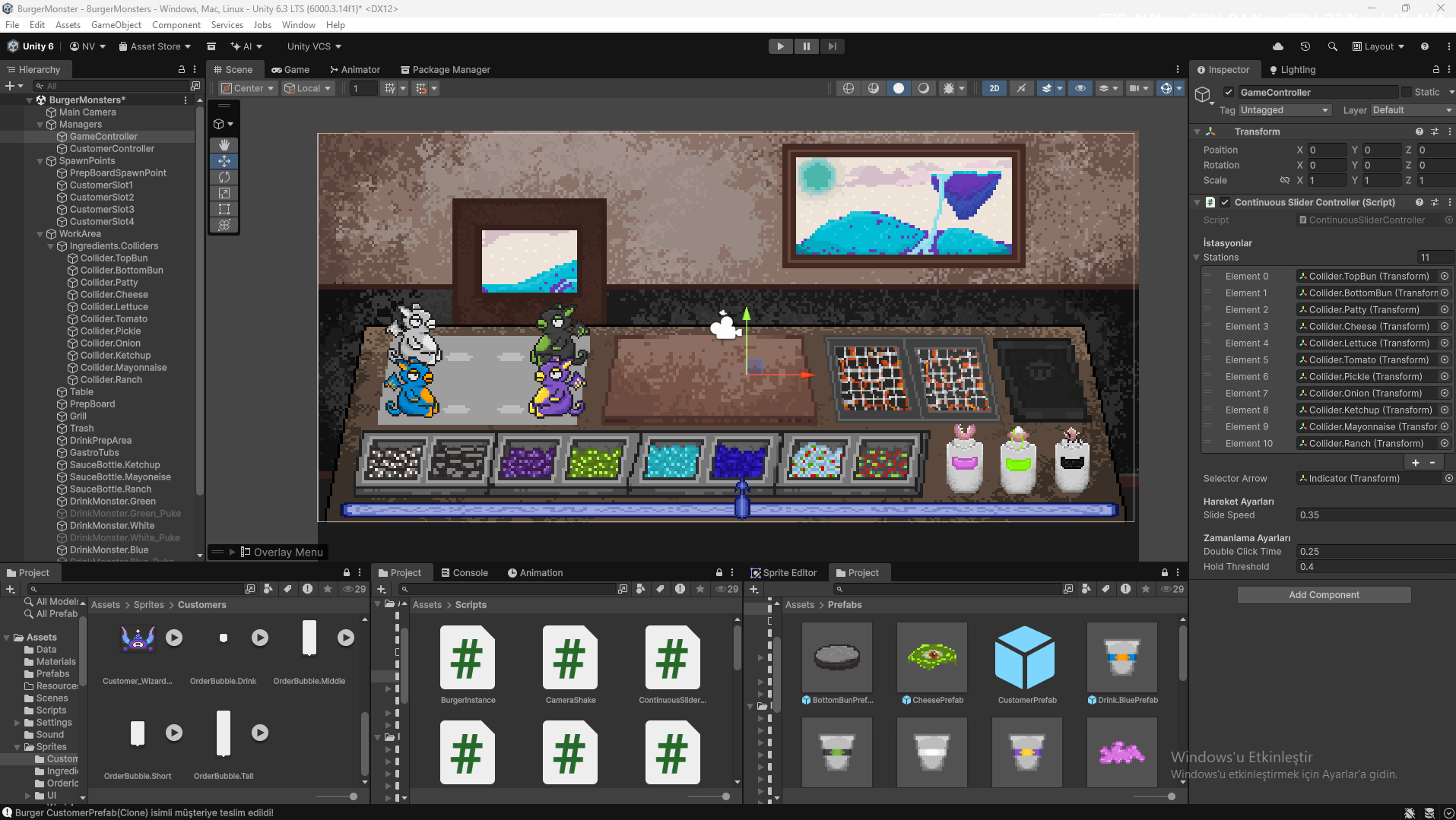
Task: Enable the Static checkbox
Action: [x=1407, y=92]
